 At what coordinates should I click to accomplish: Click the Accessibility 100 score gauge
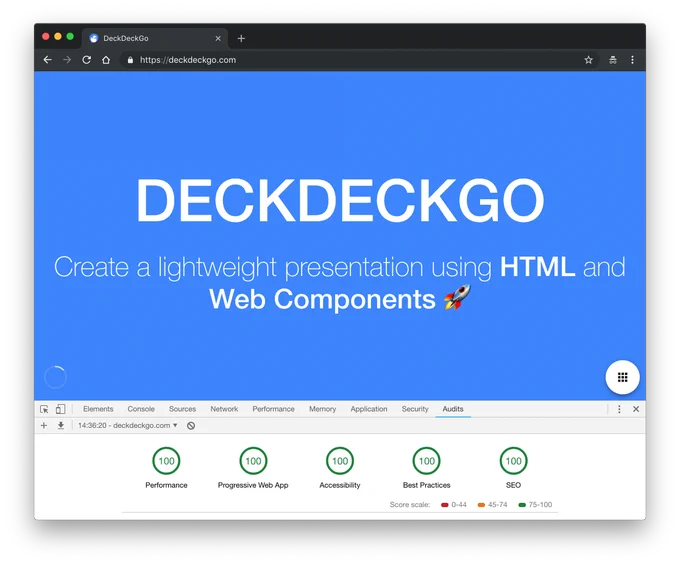(x=340, y=460)
